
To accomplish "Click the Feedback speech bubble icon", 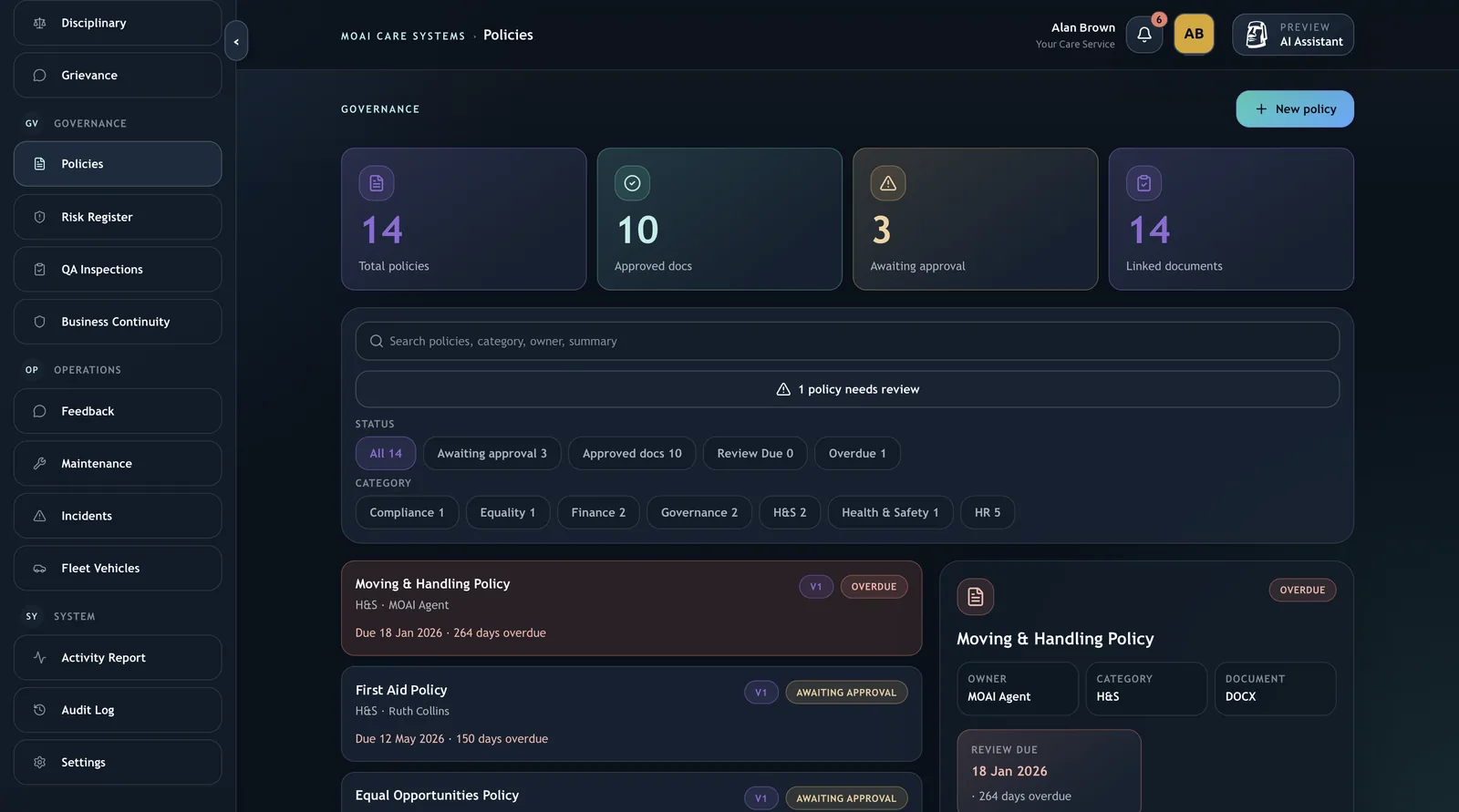I will pos(39,411).
